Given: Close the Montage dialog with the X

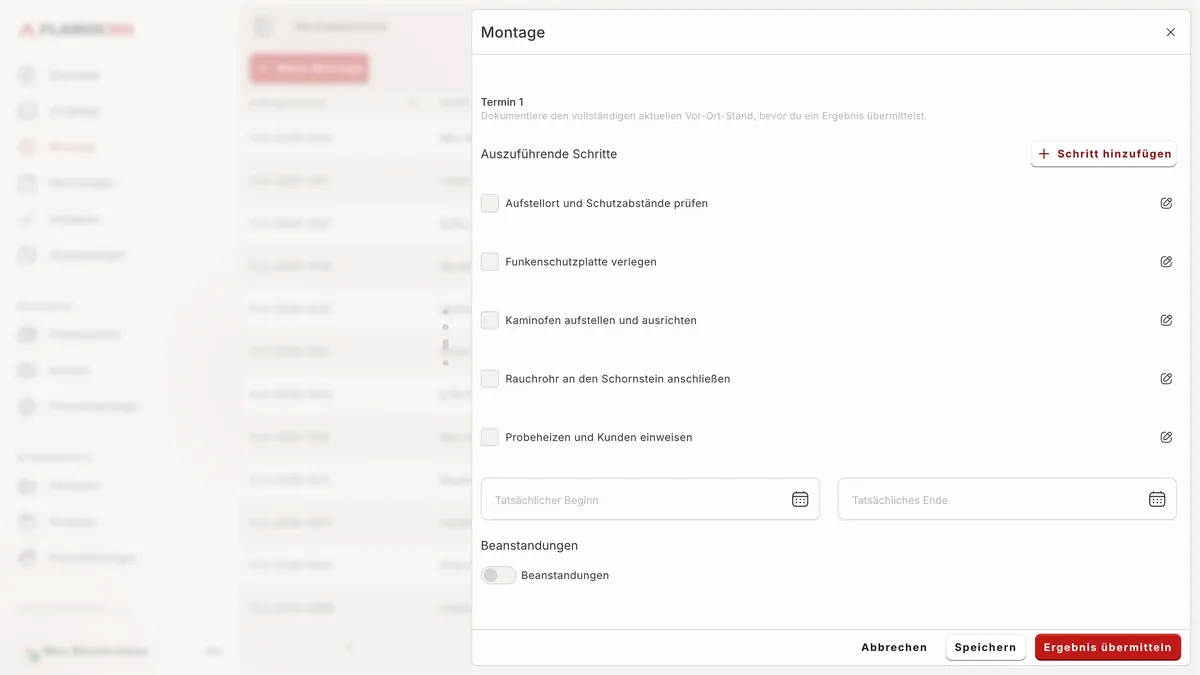Looking at the screenshot, I should coord(1170,32).
